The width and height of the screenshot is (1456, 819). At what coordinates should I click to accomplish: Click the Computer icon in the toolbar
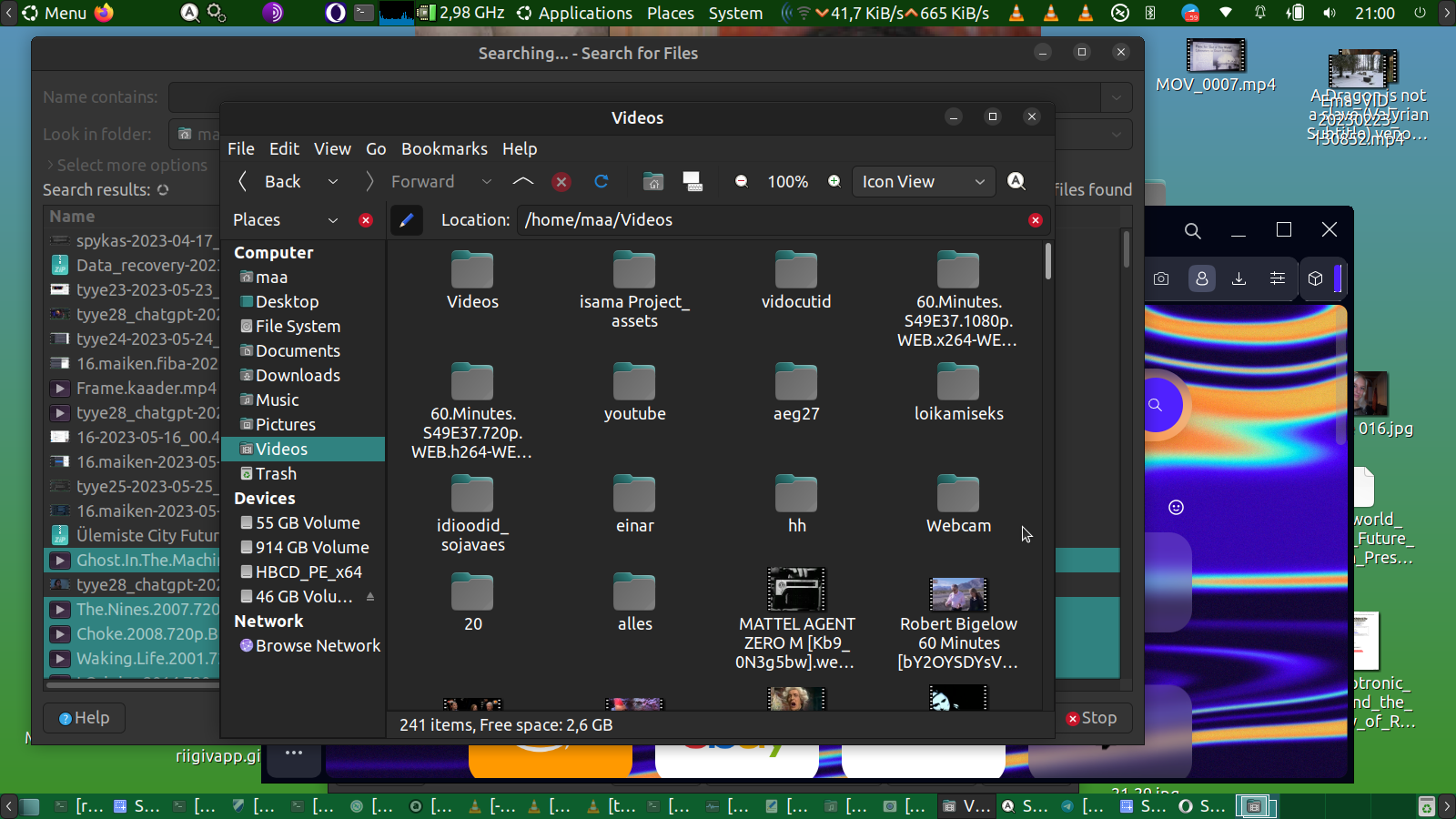[x=693, y=182]
